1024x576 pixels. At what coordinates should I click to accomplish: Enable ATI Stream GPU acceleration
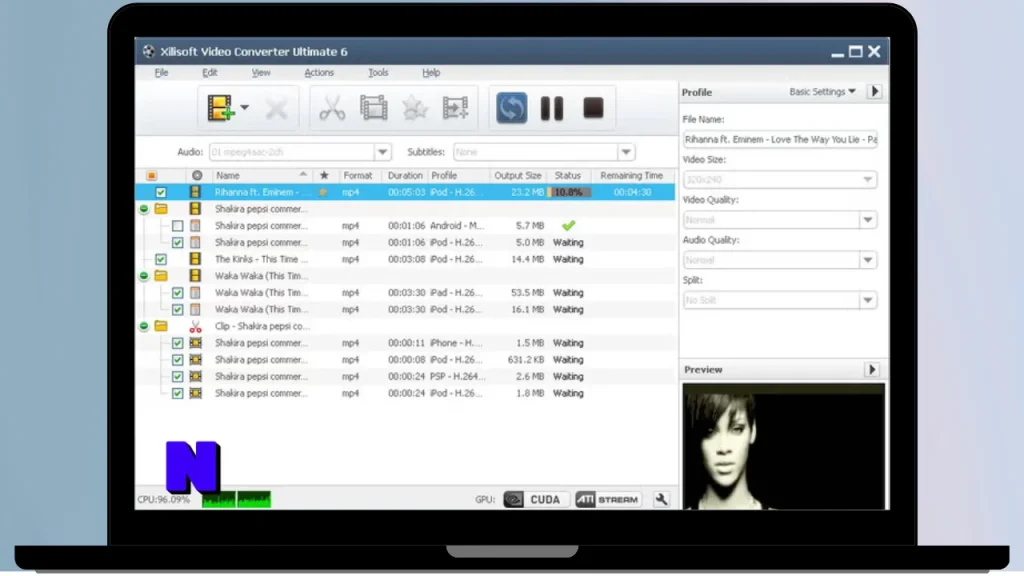(x=608, y=500)
